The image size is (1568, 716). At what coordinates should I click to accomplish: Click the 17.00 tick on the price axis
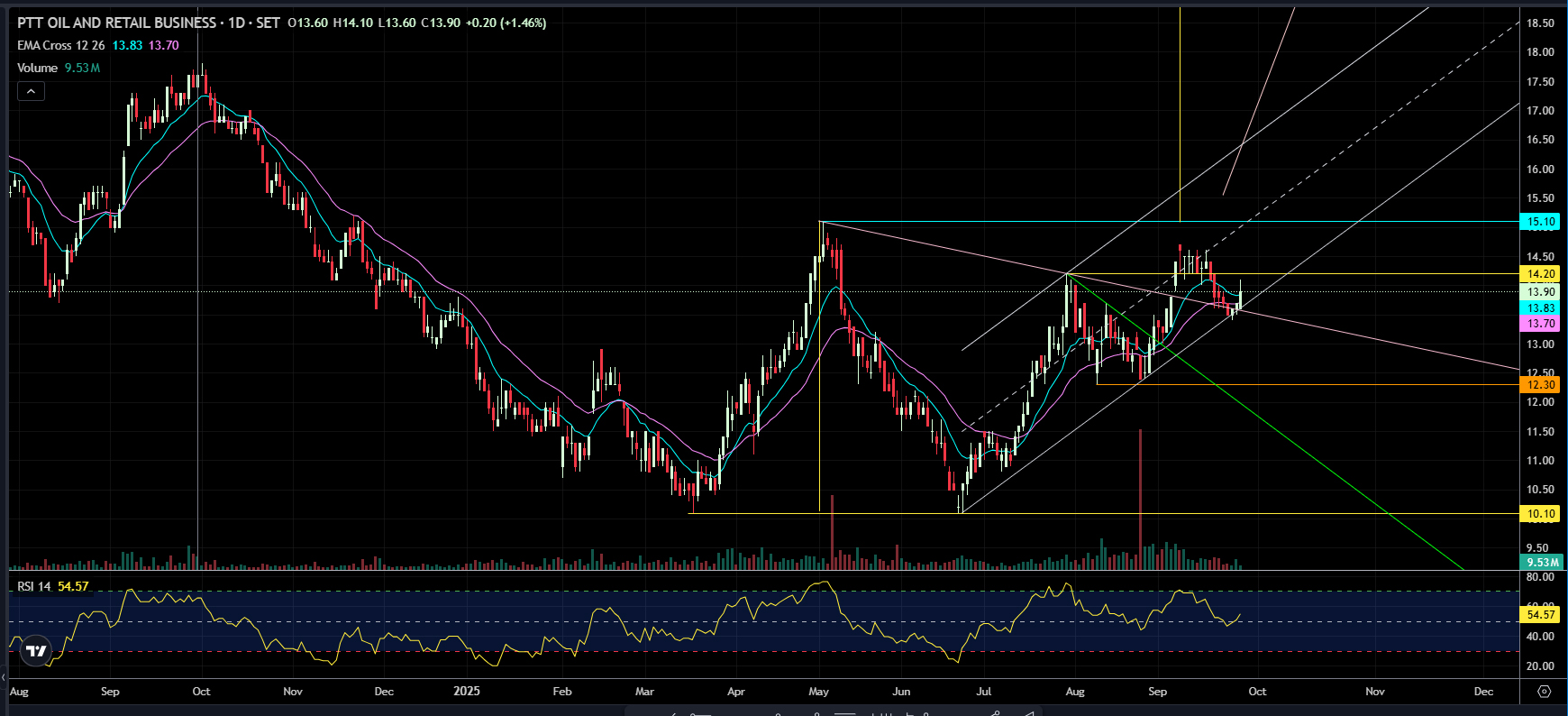(x=1540, y=110)
